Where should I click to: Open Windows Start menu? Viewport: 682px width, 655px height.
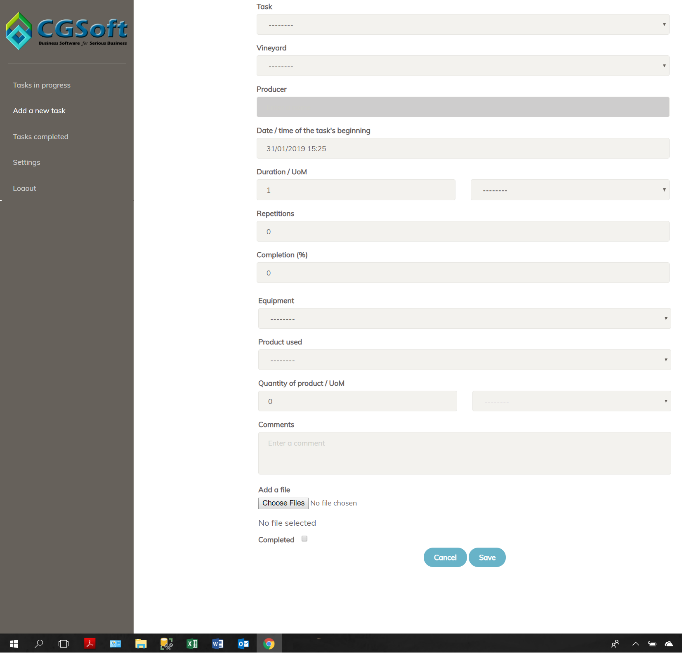(14, 644)
